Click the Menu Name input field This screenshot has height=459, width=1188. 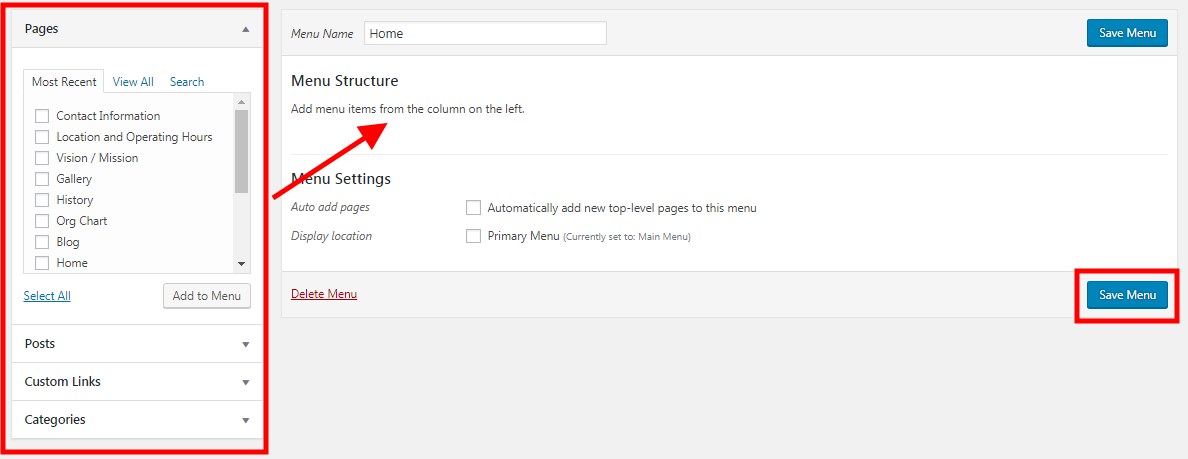[x=485, y=33]
